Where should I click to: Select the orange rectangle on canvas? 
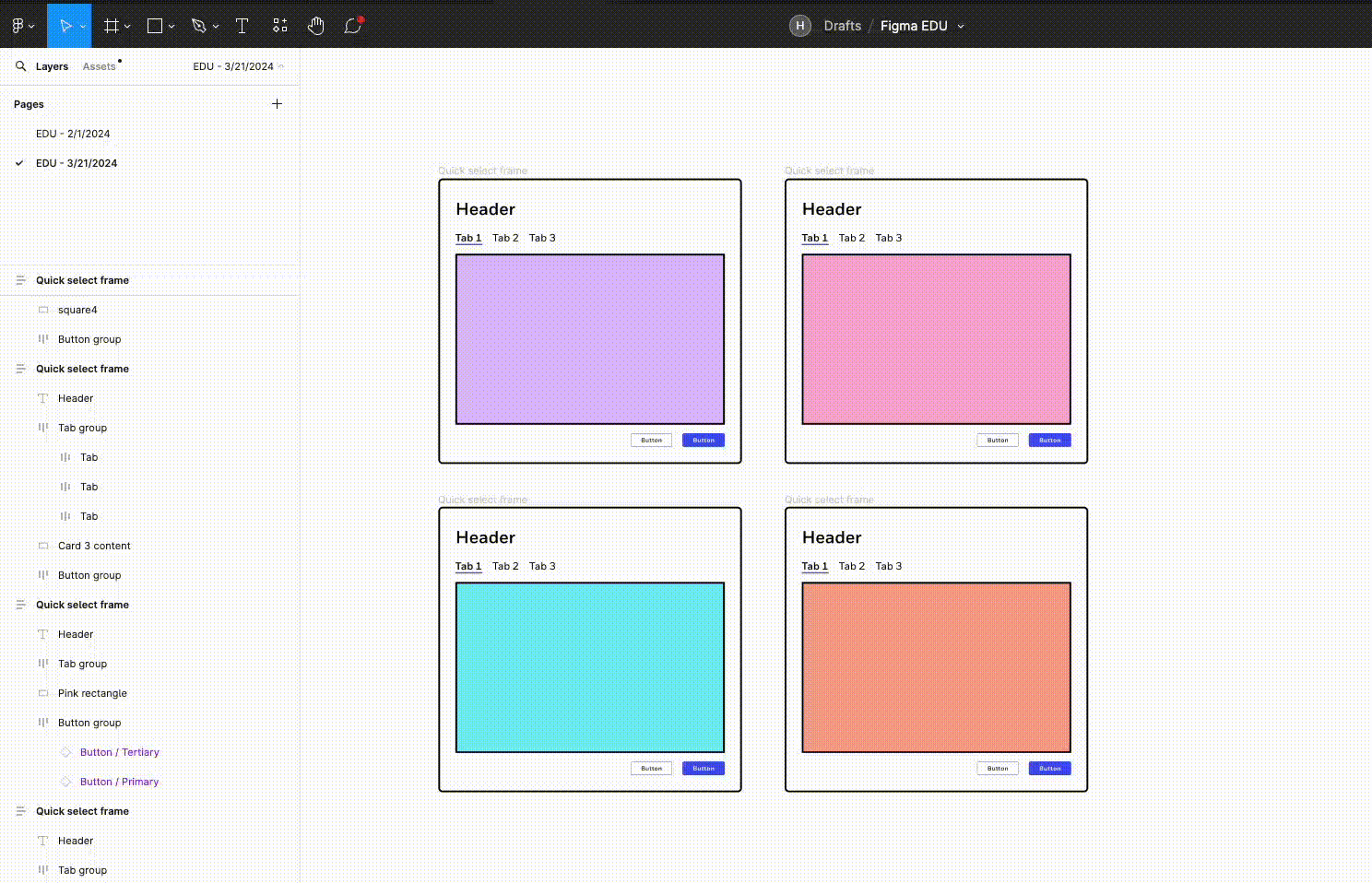click(x=936, y=667)
